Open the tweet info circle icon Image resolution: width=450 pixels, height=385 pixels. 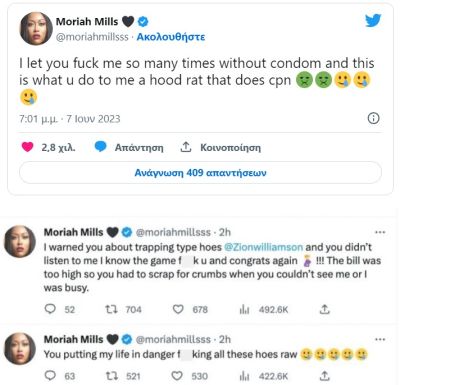373,118
